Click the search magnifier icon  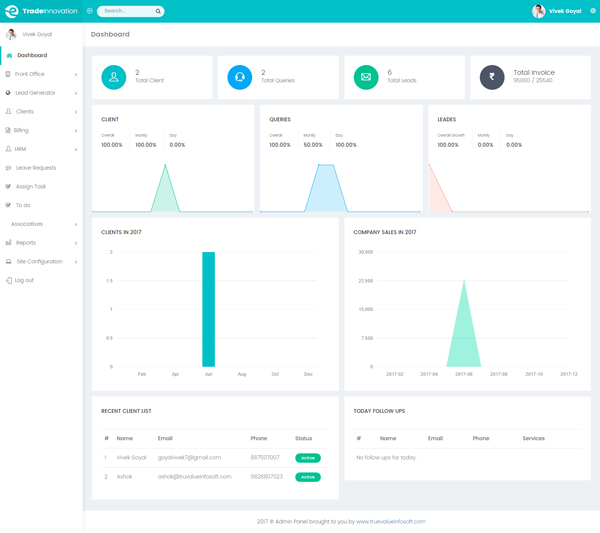click(x=158, y=11)
